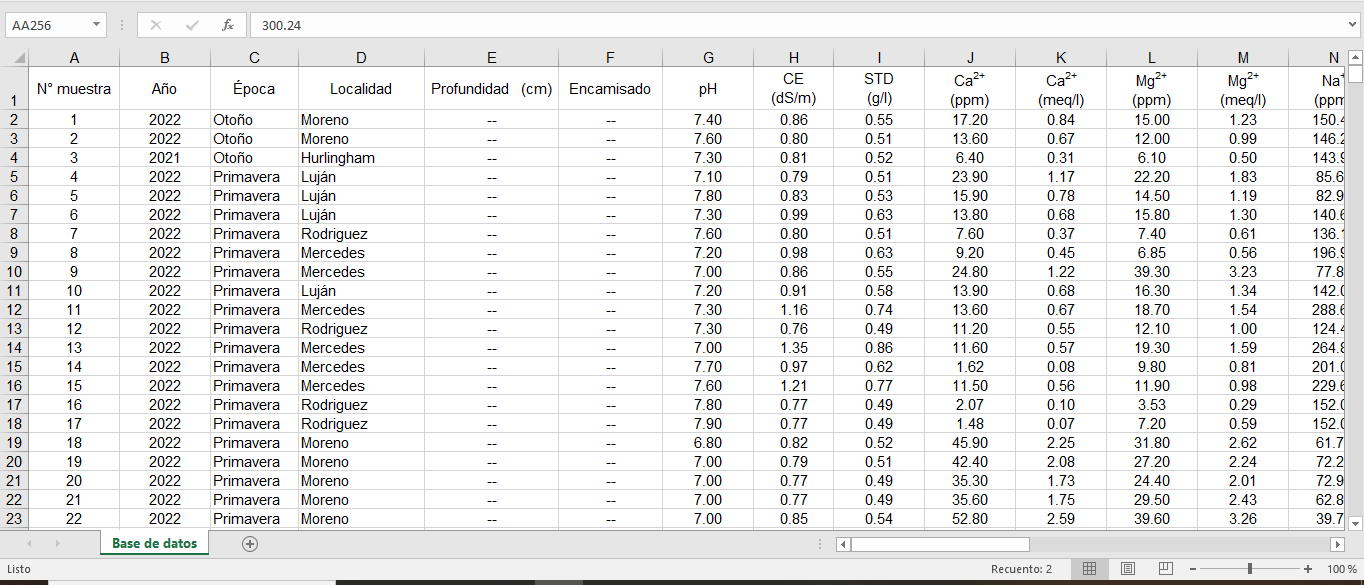1364x585 pixels.
Task: Click the zoom level 100 % text
Action: [1340, 569]
